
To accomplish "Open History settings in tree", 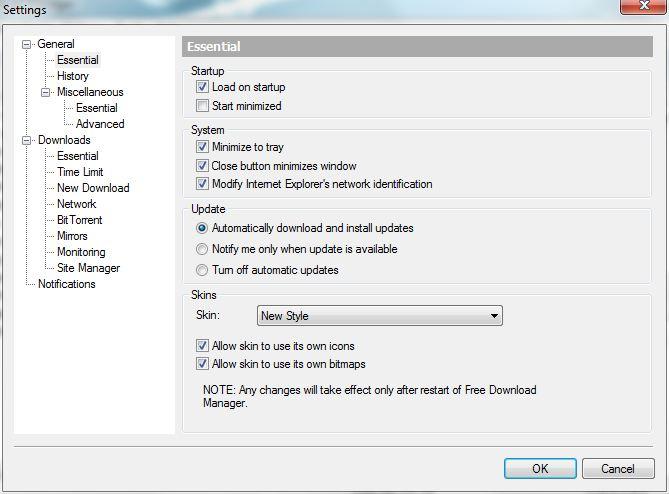I will [x=73, y=76].
